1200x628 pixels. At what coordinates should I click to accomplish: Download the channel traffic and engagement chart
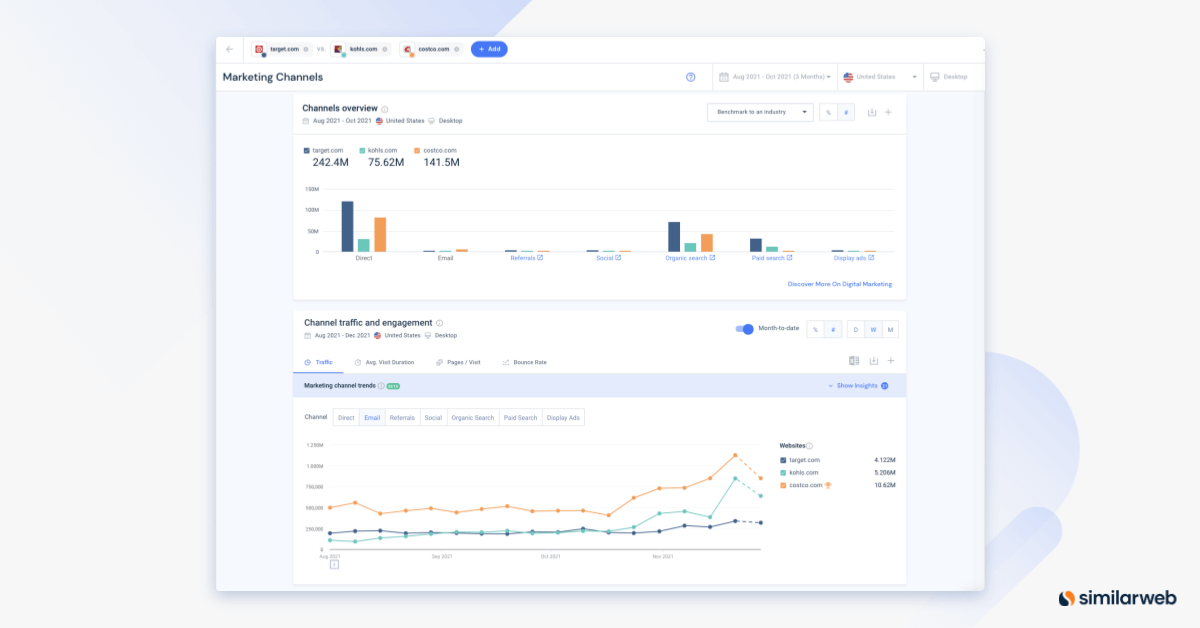[x=873, y=361]
